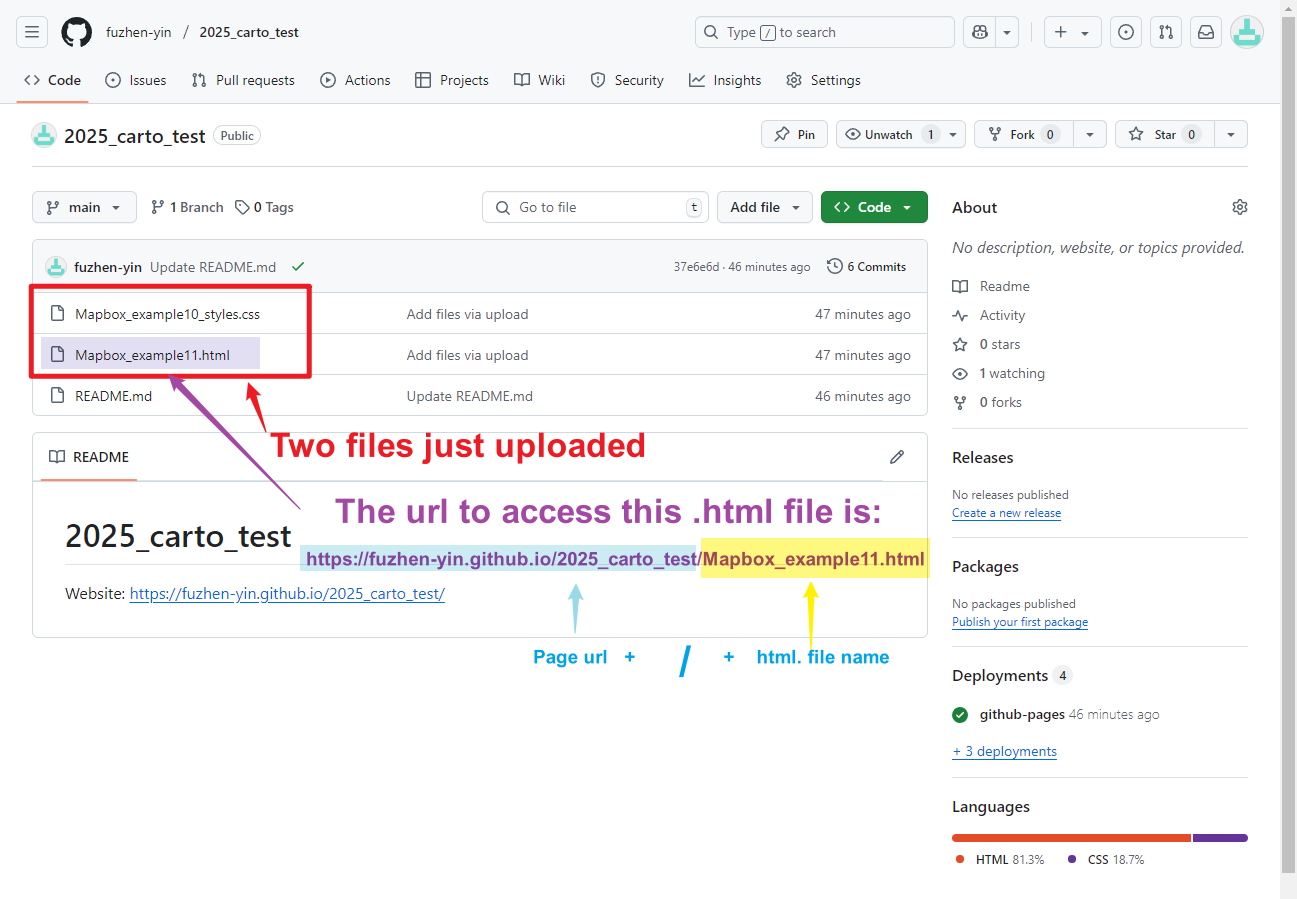Click the Mapbox_example10_styles.css file icon
This screenshot has height=899, width=1297.
click(57, 314)
